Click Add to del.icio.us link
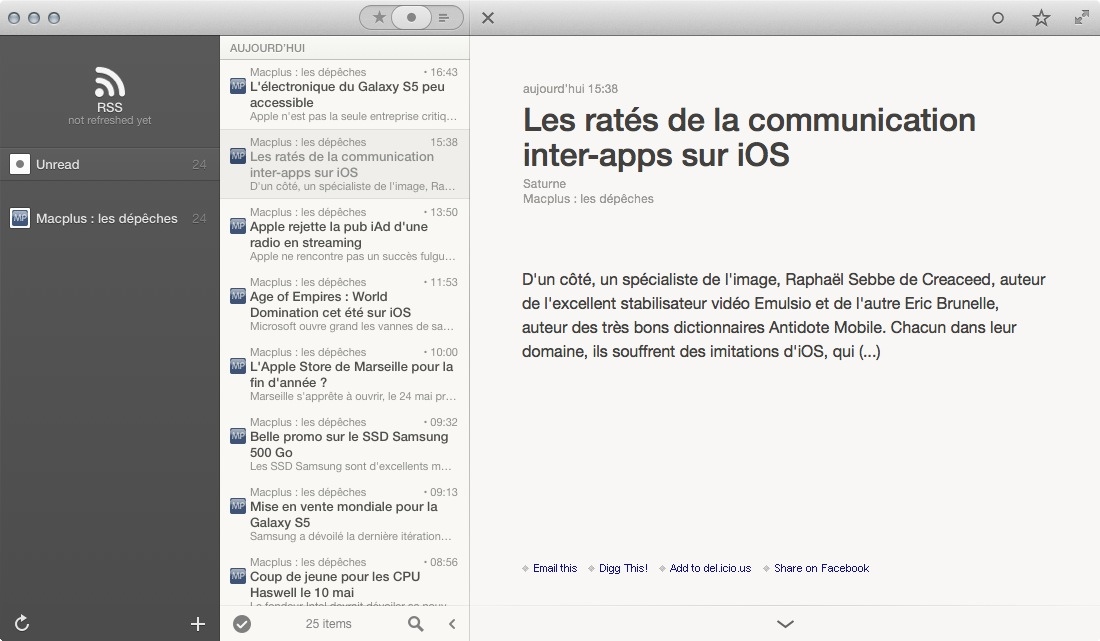The image size is (1100, 641). (710, 568)
